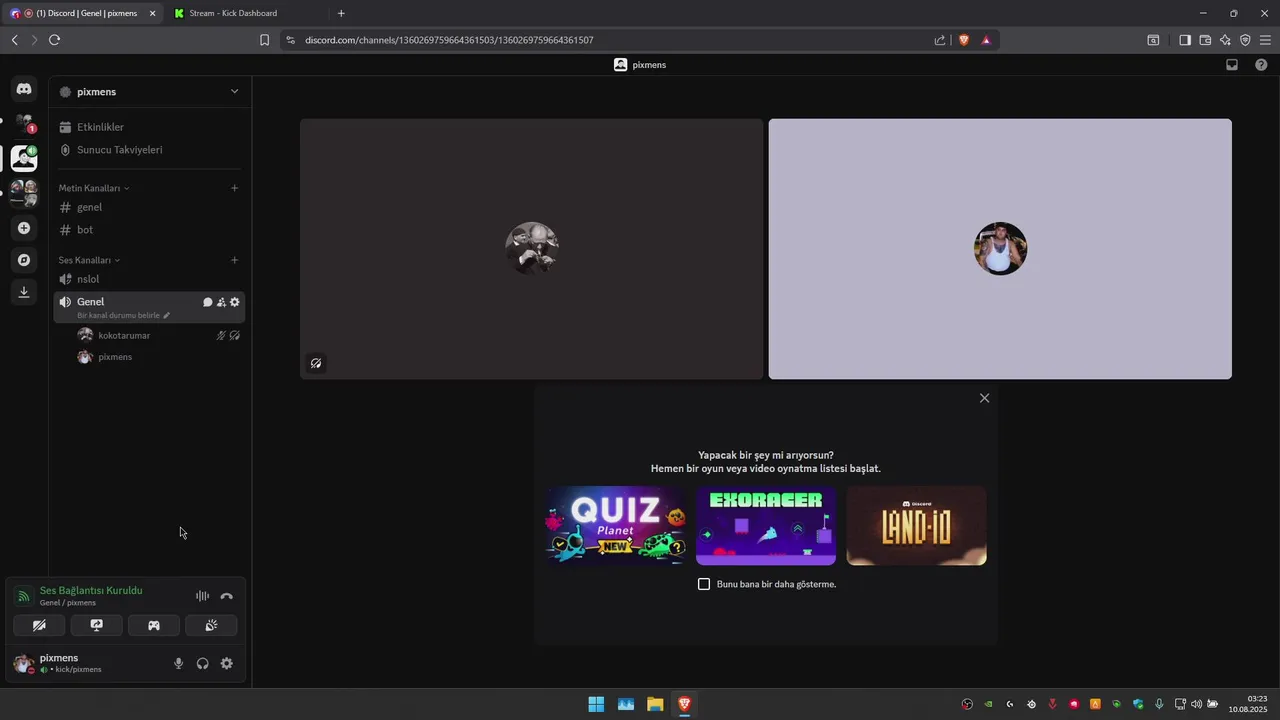Viewport: 1280px width, 720px height.
Task: Reload the page button
Action: [x=54, y=40]
